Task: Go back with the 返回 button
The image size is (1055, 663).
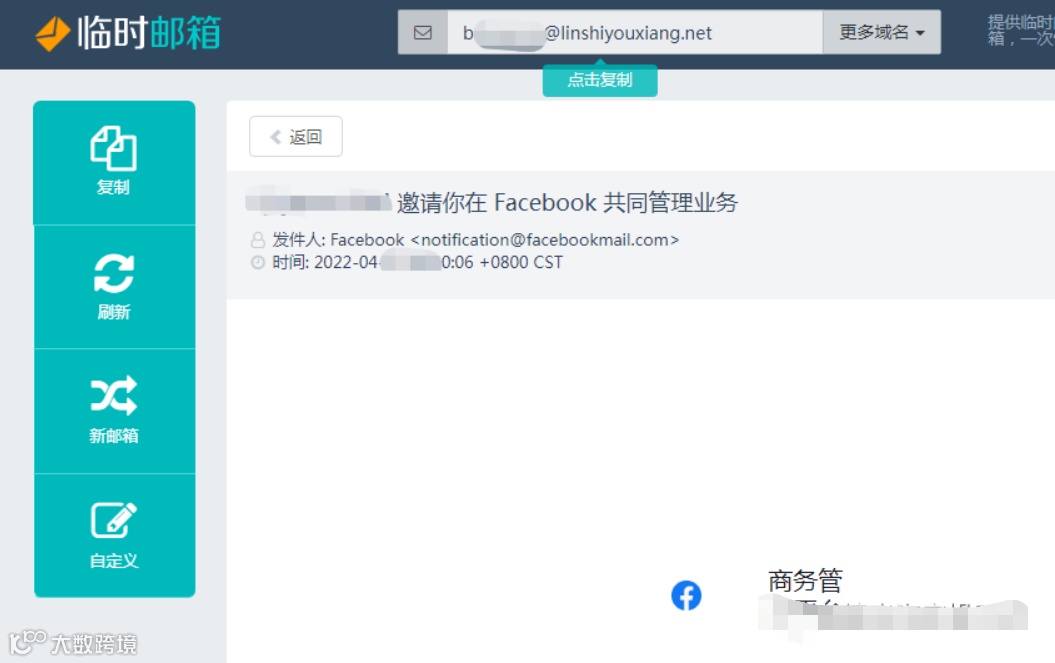Action: coord(295,137)
